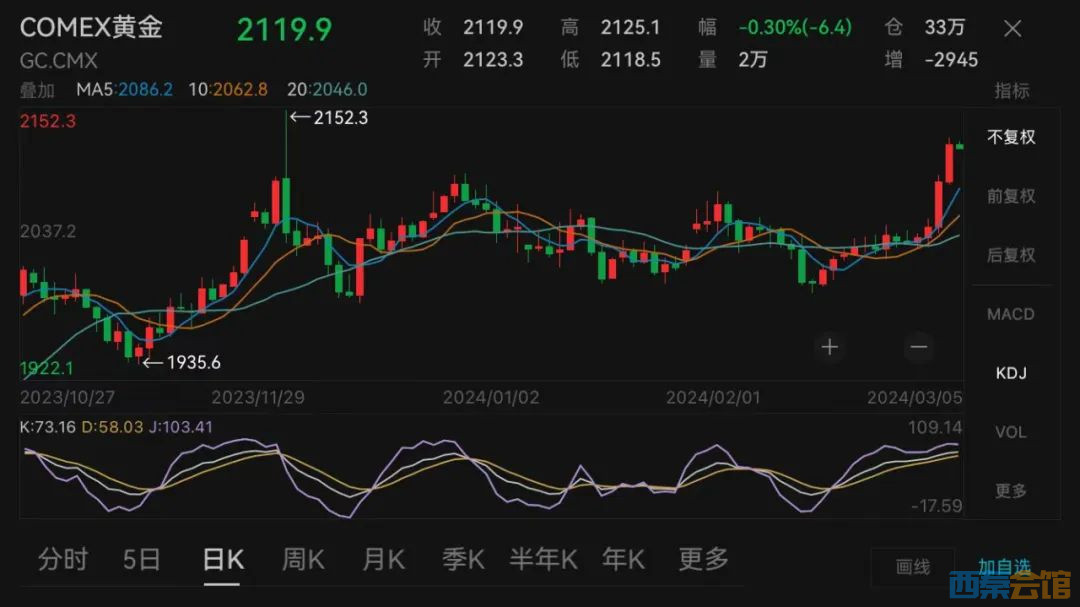The image size is (1080, 607).
Task: Open the 年K yearly candlestick tab
Action: (x=623, y=559)
